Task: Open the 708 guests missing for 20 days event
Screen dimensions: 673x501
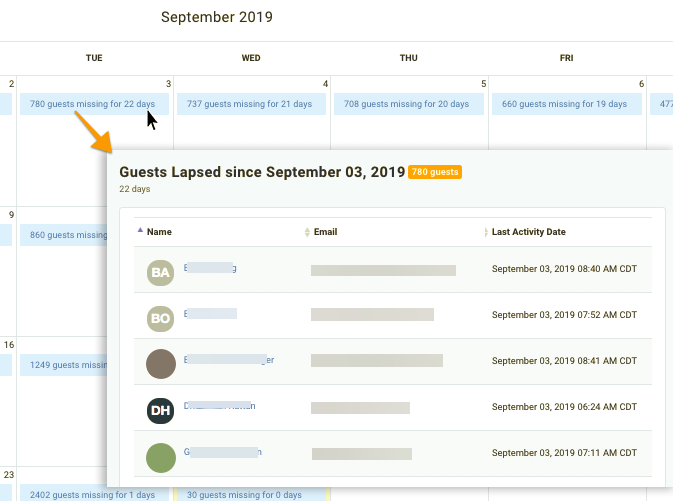Action: pos(409,104)
